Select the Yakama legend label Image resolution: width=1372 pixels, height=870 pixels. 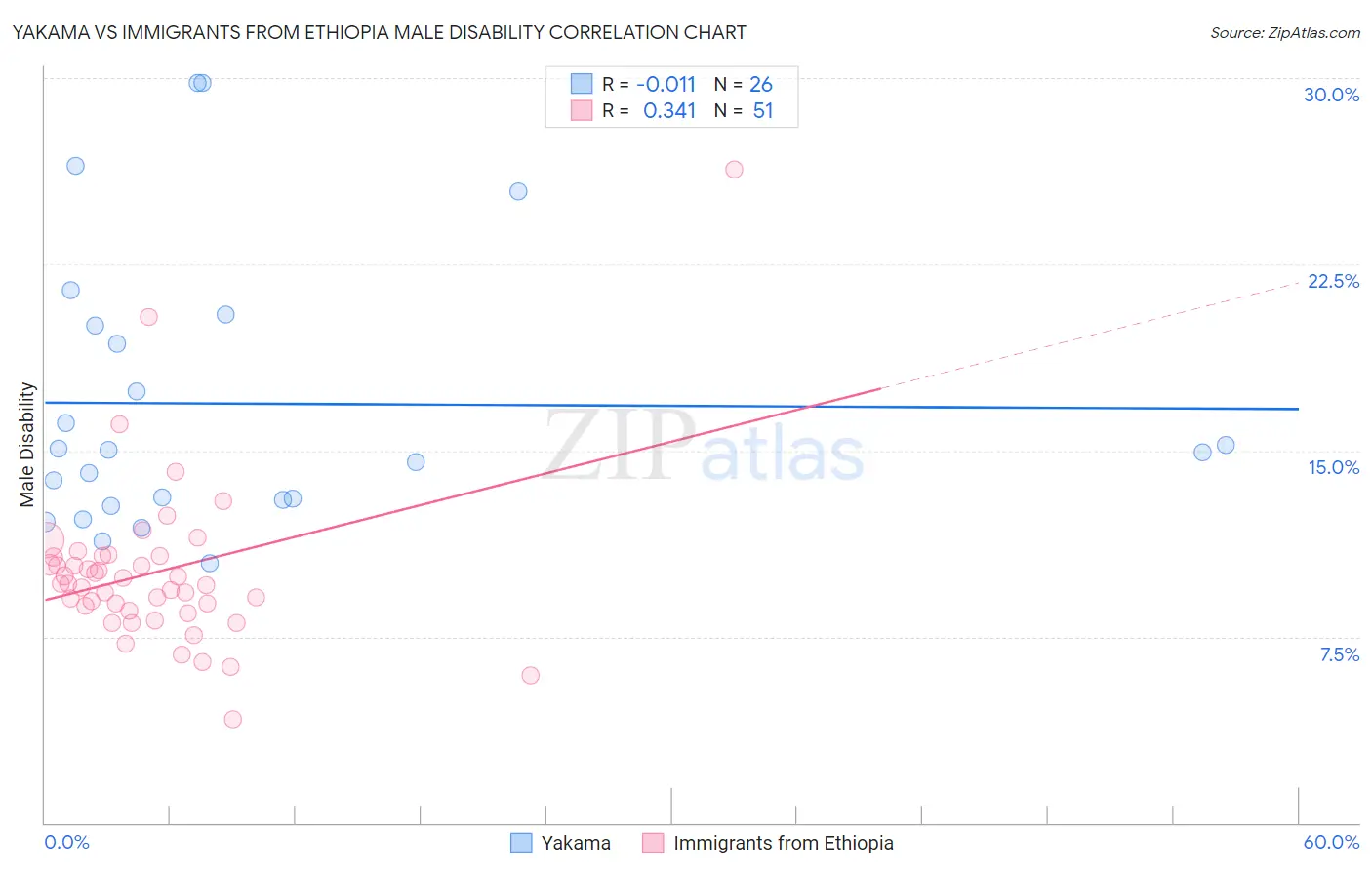click(576, 843)
